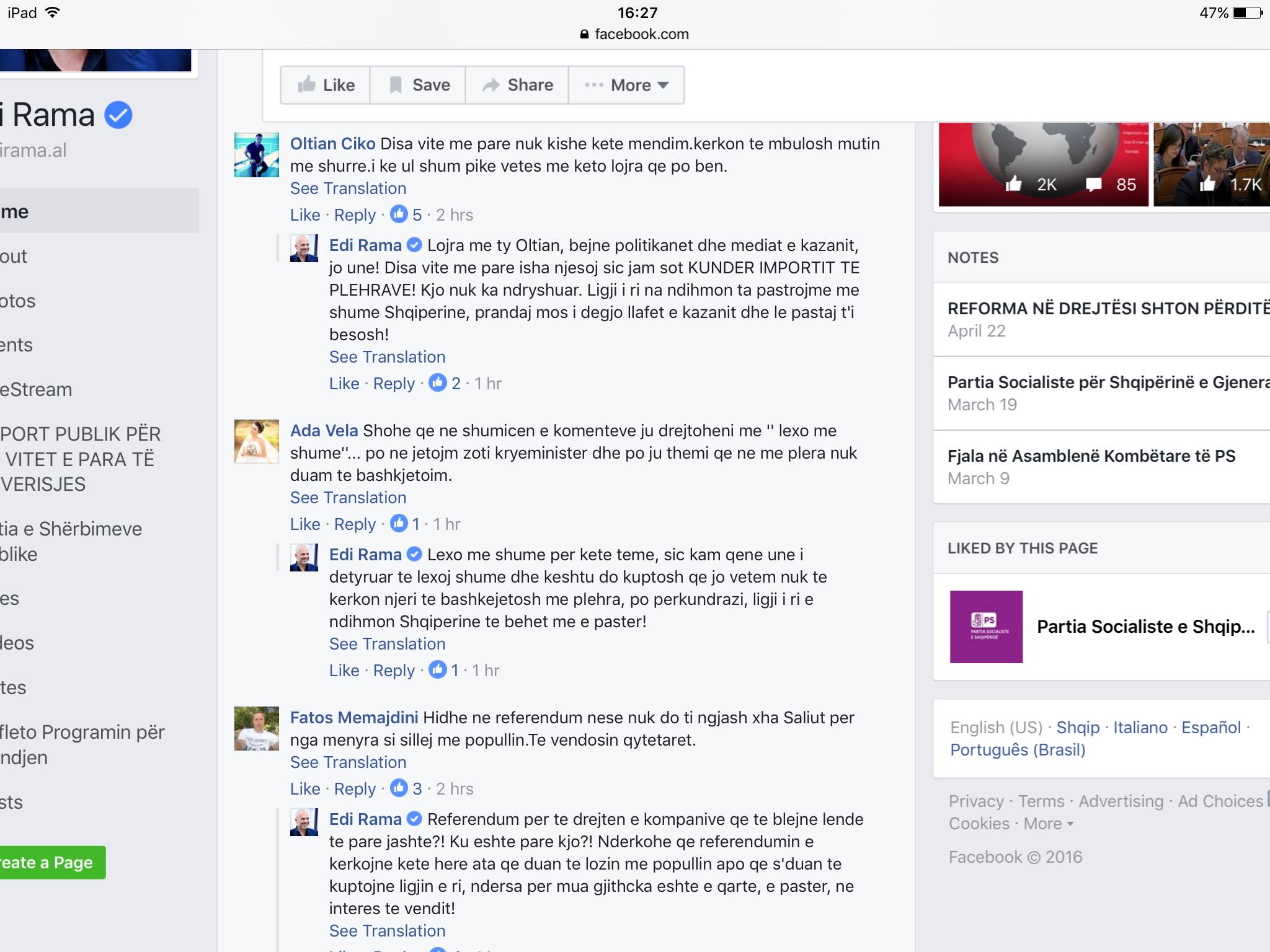Click Edi Rama's avatar in first reply
This screenshot has height=952, width=1270.
pos(304,248)
